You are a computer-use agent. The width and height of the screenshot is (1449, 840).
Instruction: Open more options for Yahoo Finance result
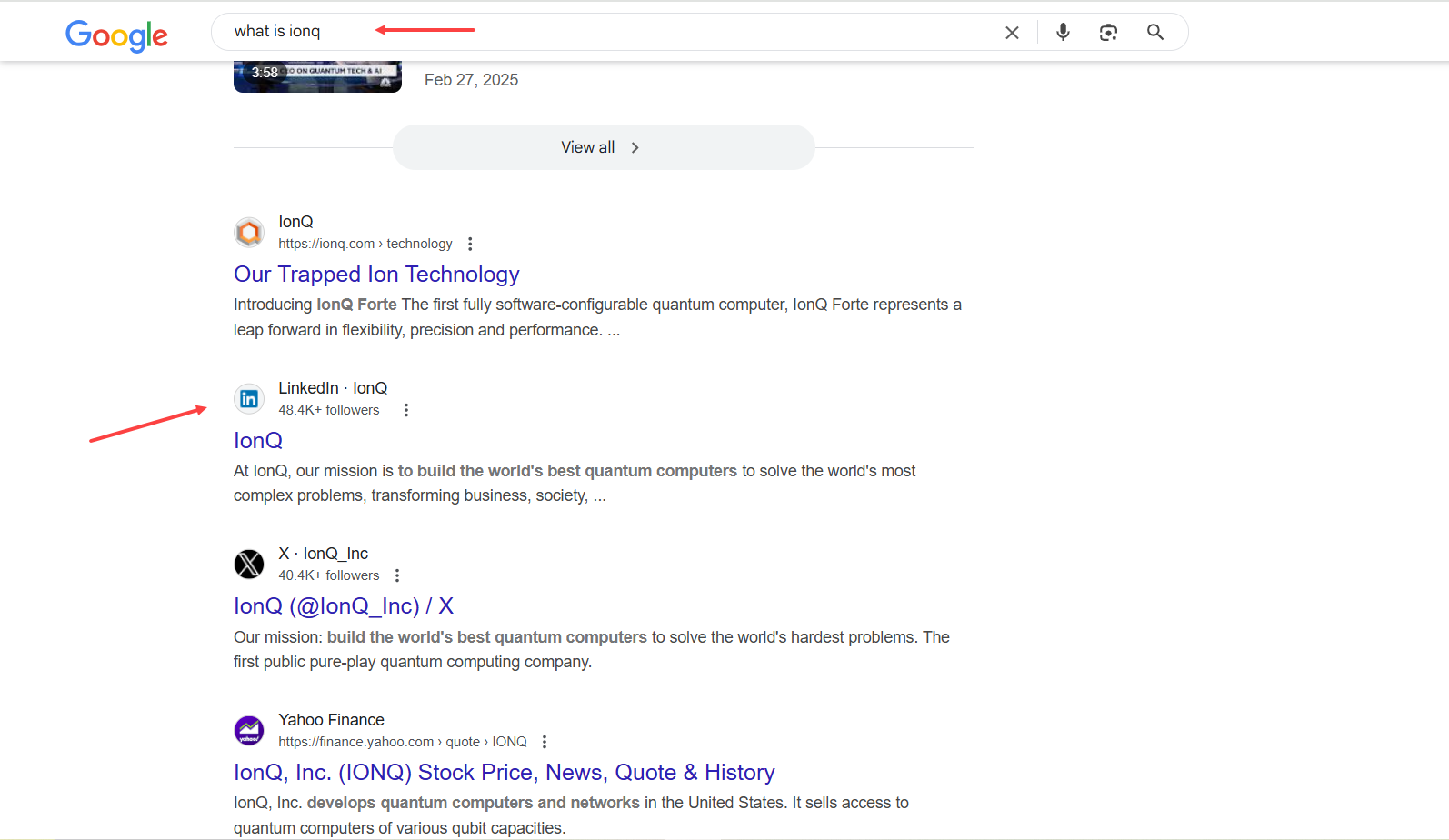pyautogui.click(x=545, y=742)
